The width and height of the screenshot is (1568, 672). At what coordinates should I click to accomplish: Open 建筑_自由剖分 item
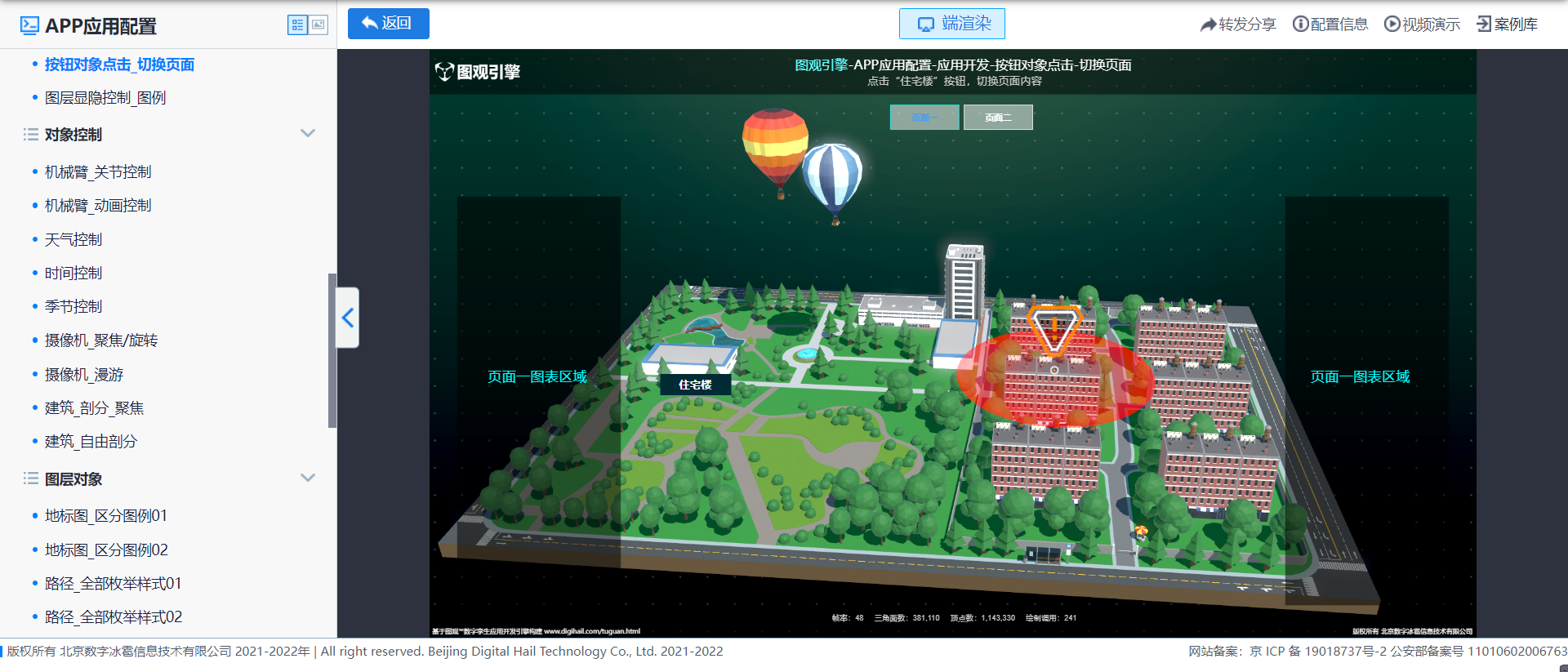pyautogui.click(x=91, y=442)
